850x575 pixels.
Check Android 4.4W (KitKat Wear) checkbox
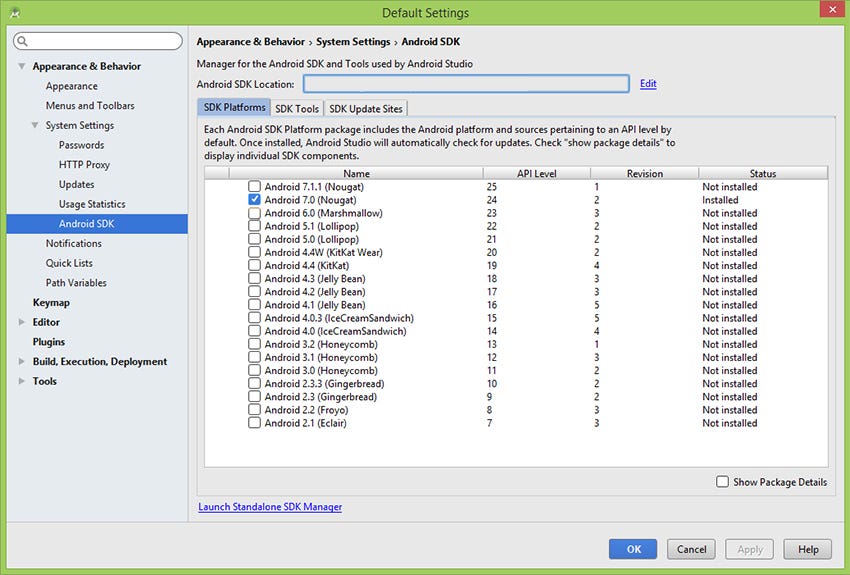click(254, 252)
